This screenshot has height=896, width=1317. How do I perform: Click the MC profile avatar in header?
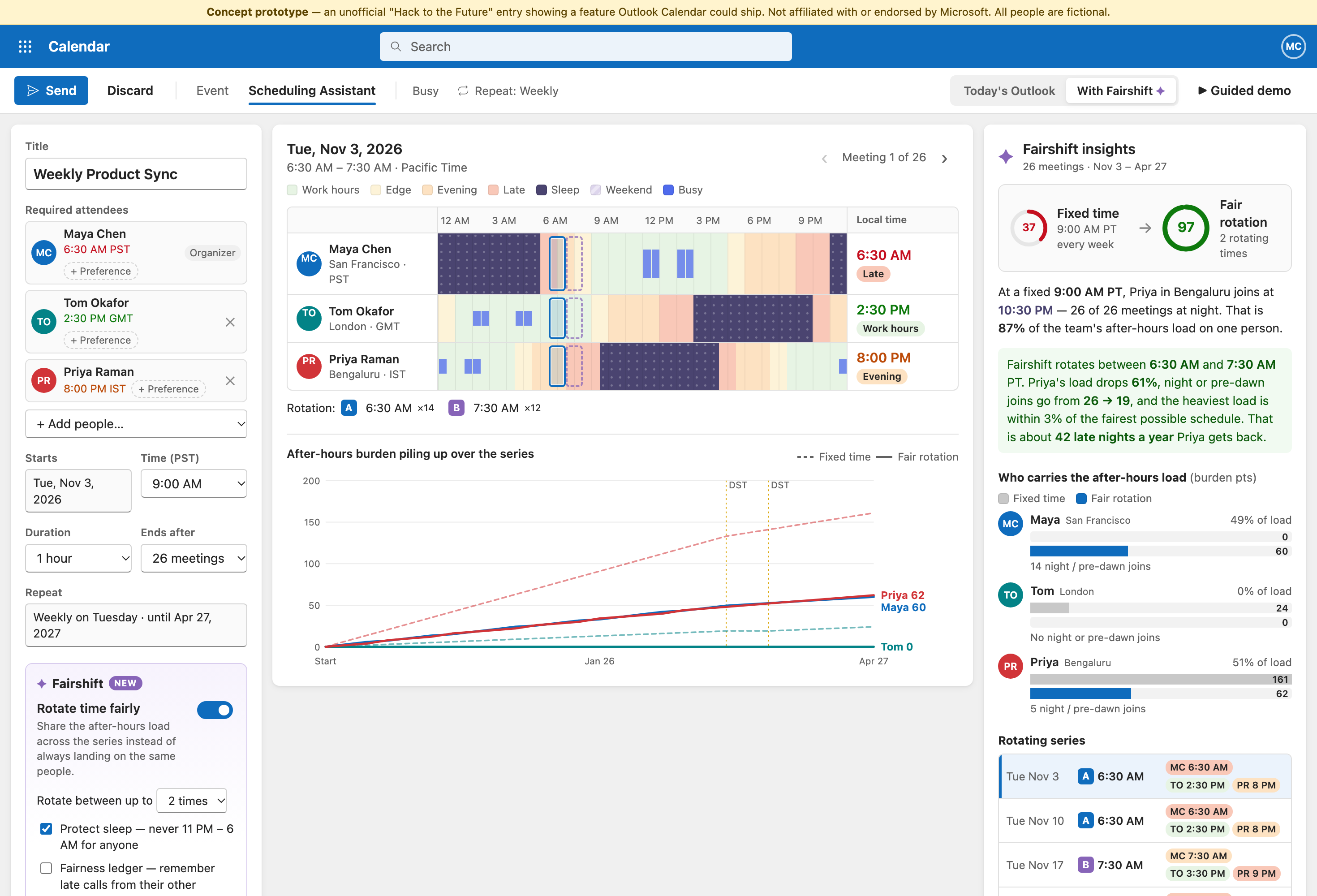1293,47
